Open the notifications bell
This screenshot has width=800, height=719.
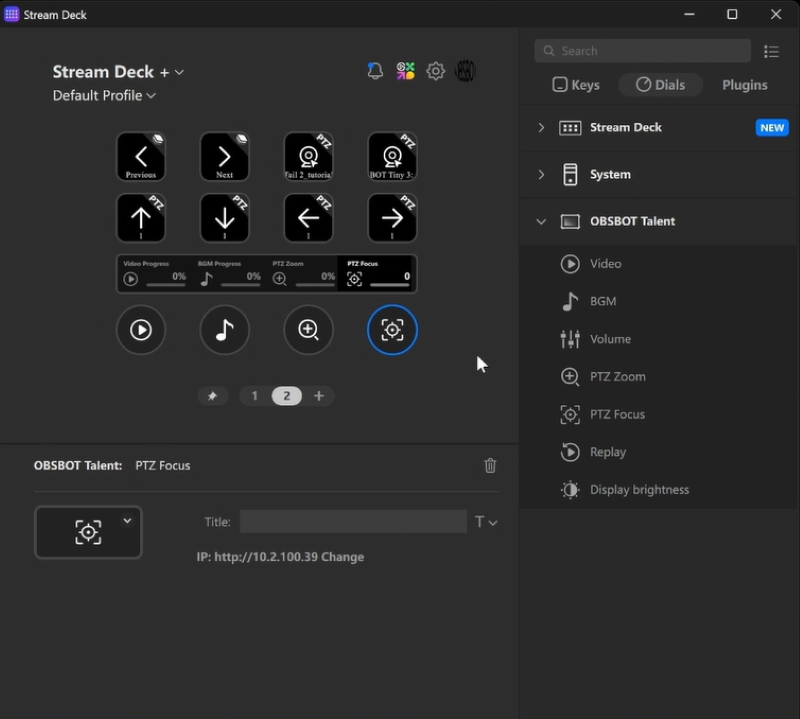(375, 70)
